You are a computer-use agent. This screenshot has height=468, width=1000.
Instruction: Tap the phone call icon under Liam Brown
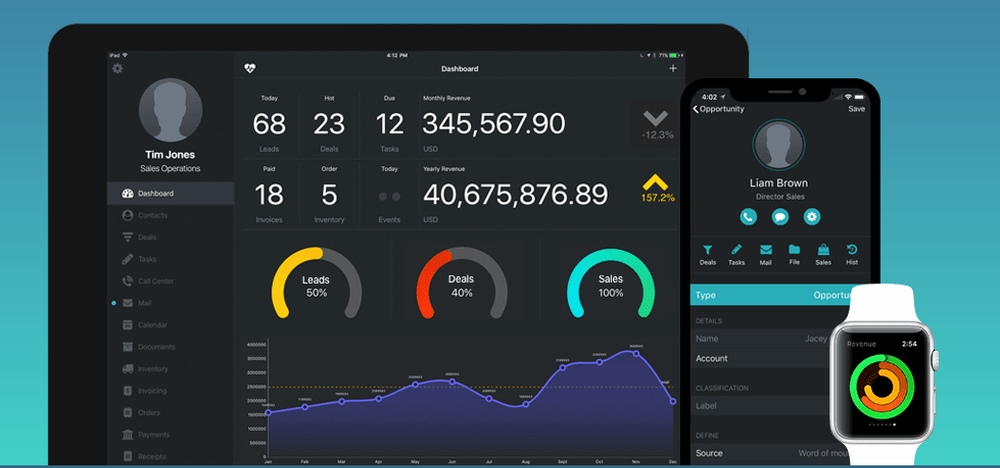(x=748, y=217)
